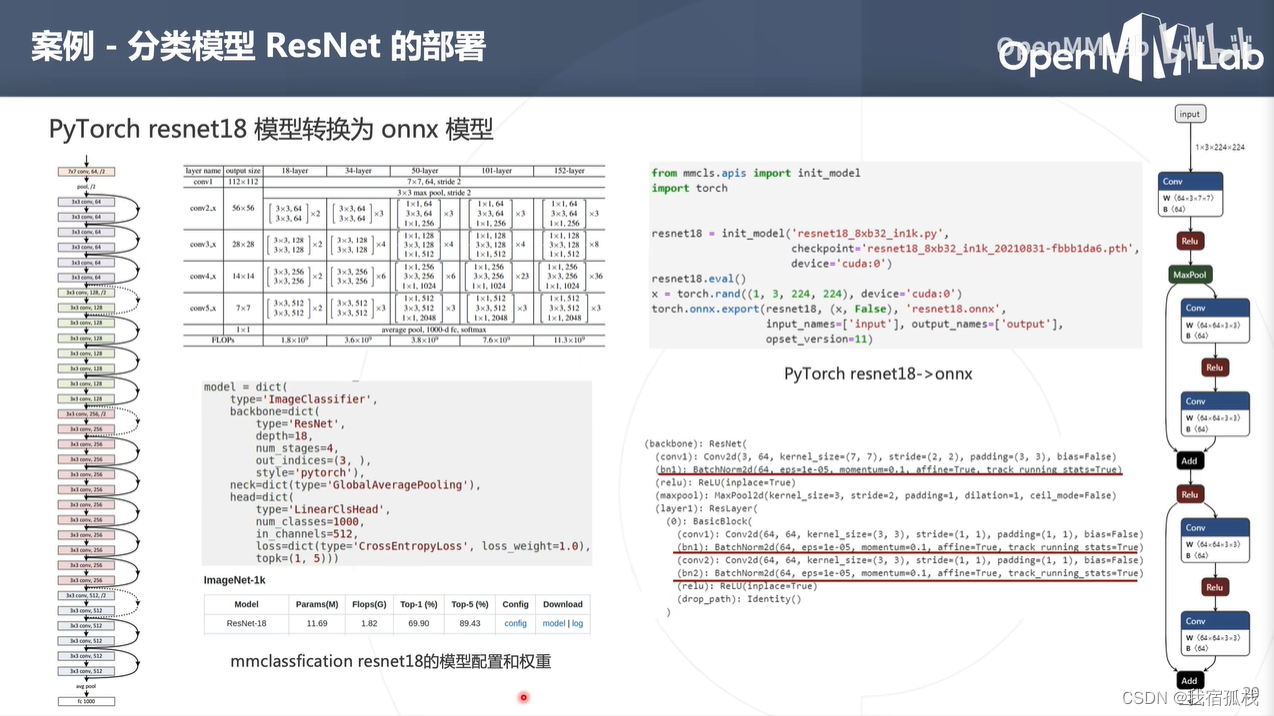Click the '(bn2): BatchNorm2d' line
The width and height of the screenshot is (1274, 716).
[909, 573]
